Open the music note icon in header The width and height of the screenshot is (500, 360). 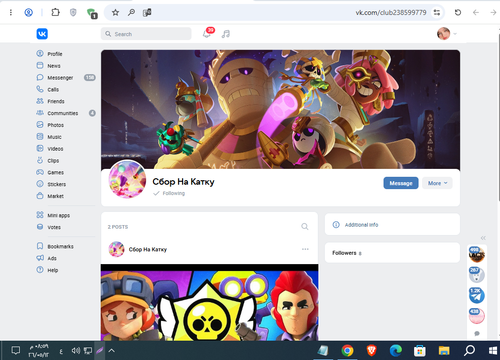[x=226, y=34]
